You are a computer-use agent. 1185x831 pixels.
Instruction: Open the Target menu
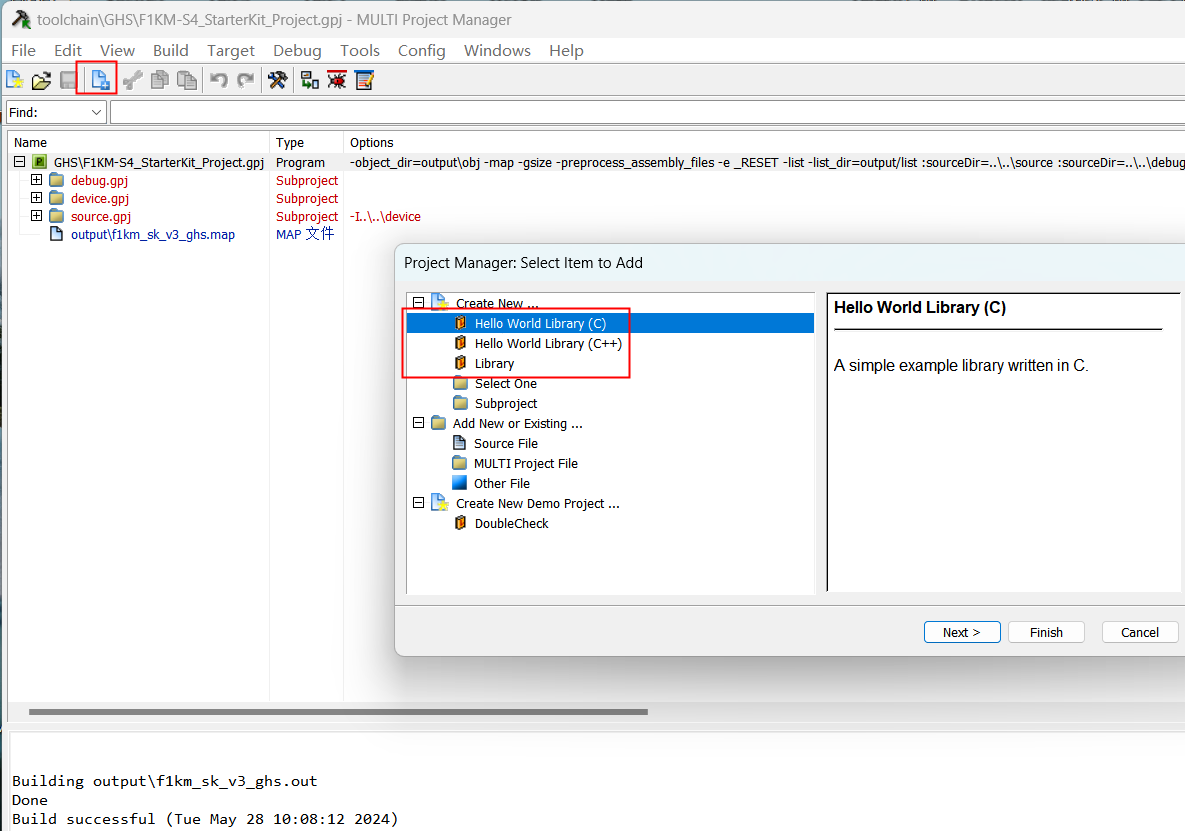click(231, 50)
